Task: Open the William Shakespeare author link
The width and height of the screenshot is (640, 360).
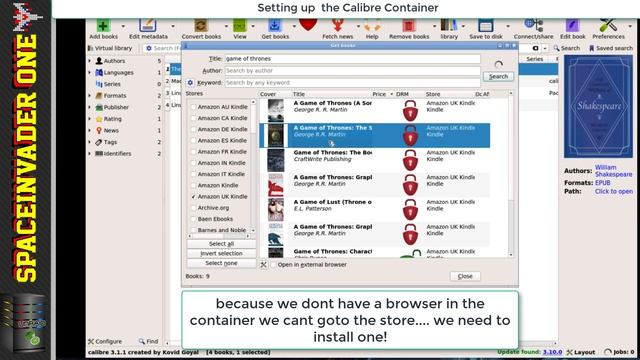Action: (613, 171)
